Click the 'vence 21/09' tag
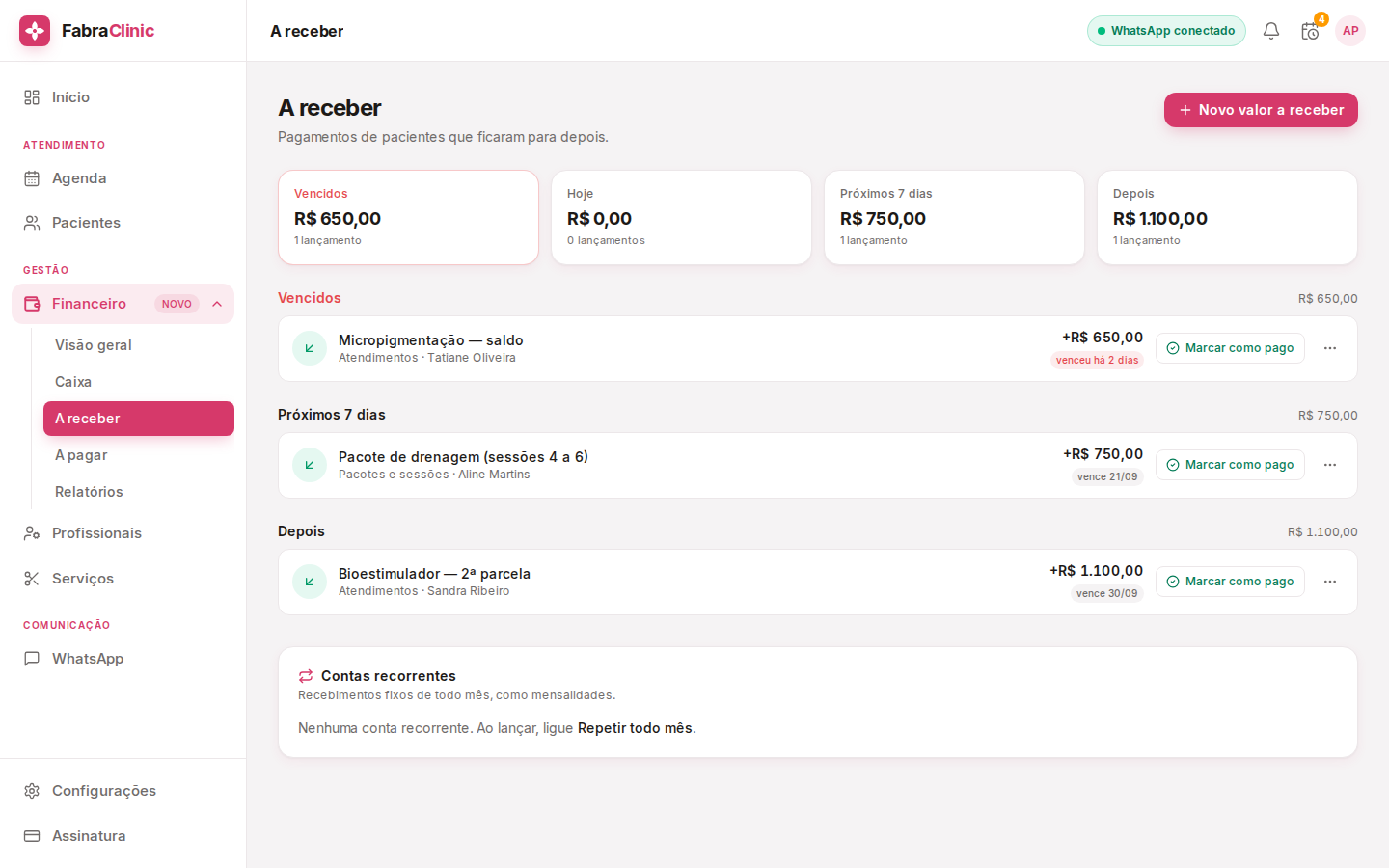Viewport: 1389px width, 868px height. point(1107,477)
